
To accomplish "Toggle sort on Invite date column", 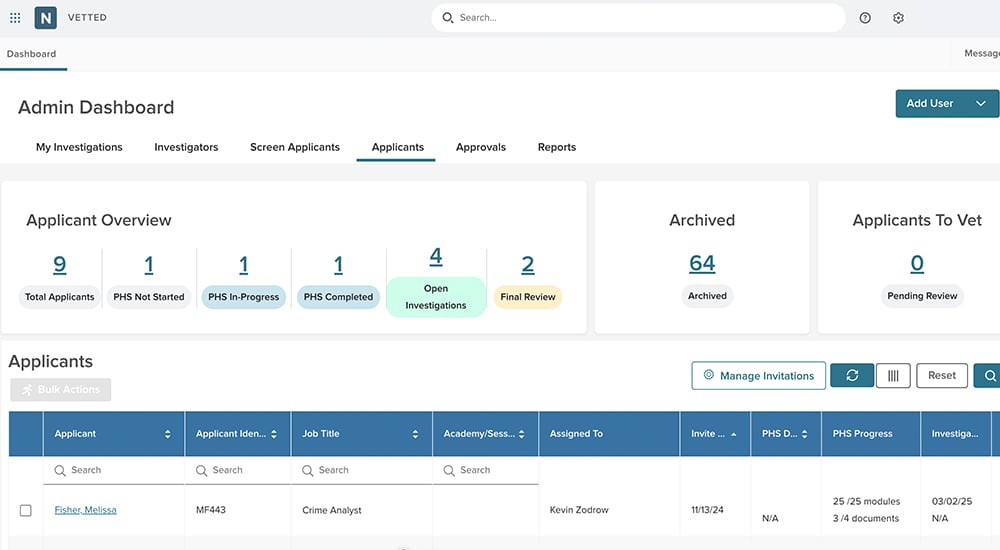I will (x=734, y=434).
